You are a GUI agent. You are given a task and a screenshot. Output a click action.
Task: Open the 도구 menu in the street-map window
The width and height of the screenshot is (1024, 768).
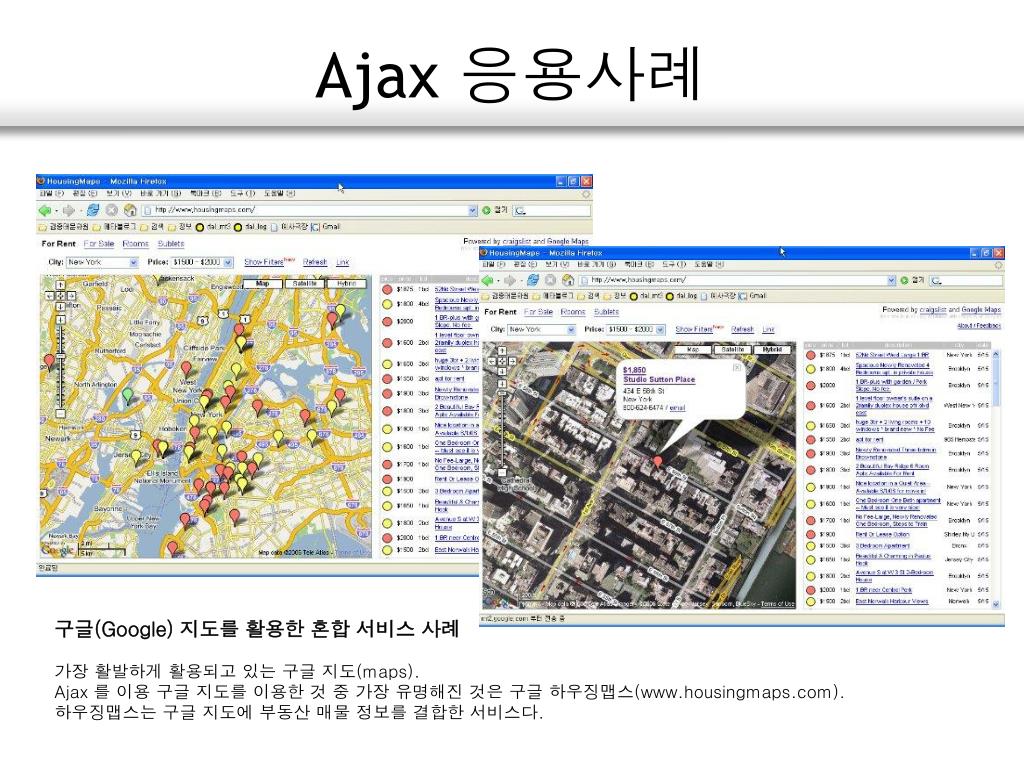click(242, 193)
